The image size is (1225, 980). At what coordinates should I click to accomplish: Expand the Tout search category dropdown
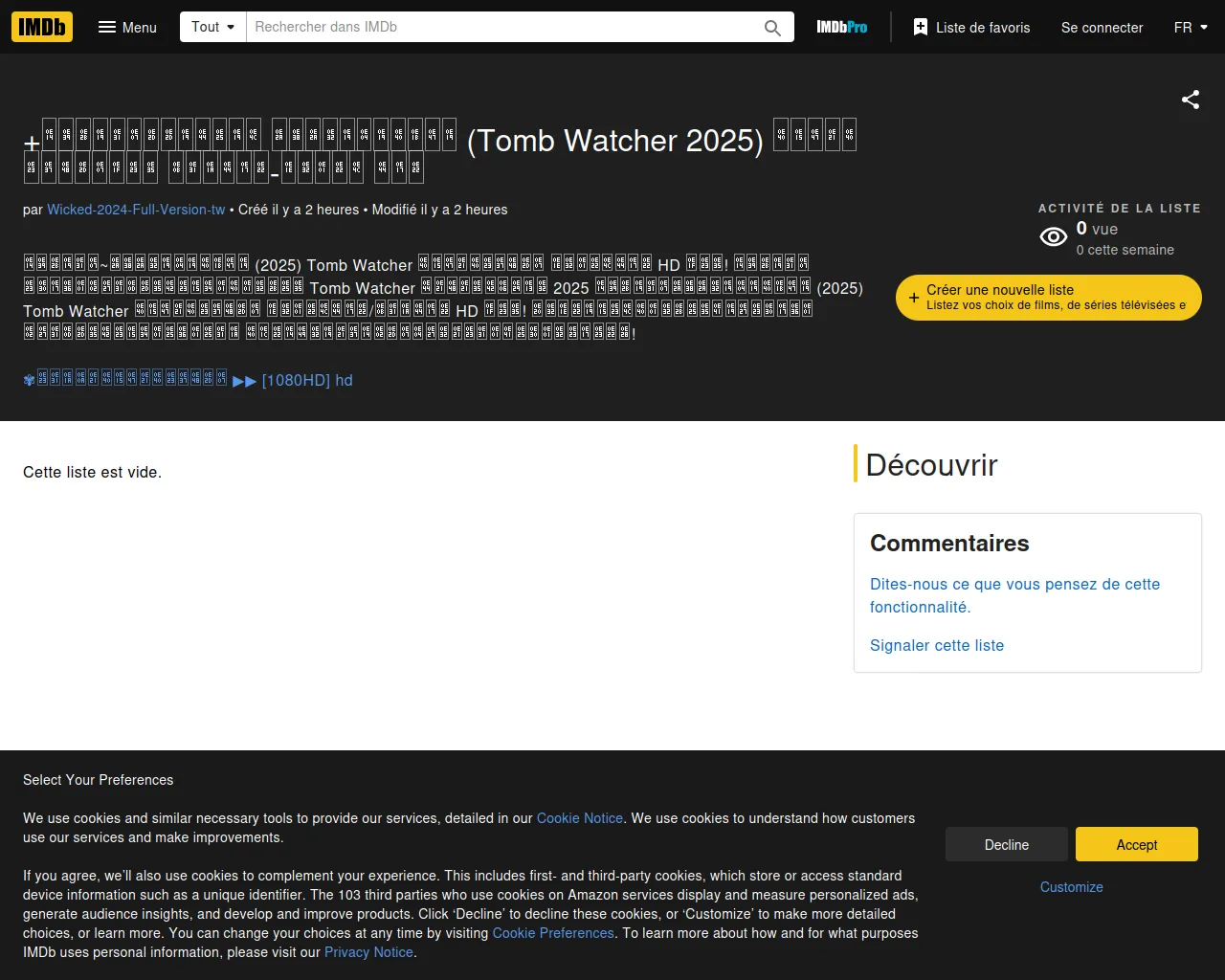(212, 27)
